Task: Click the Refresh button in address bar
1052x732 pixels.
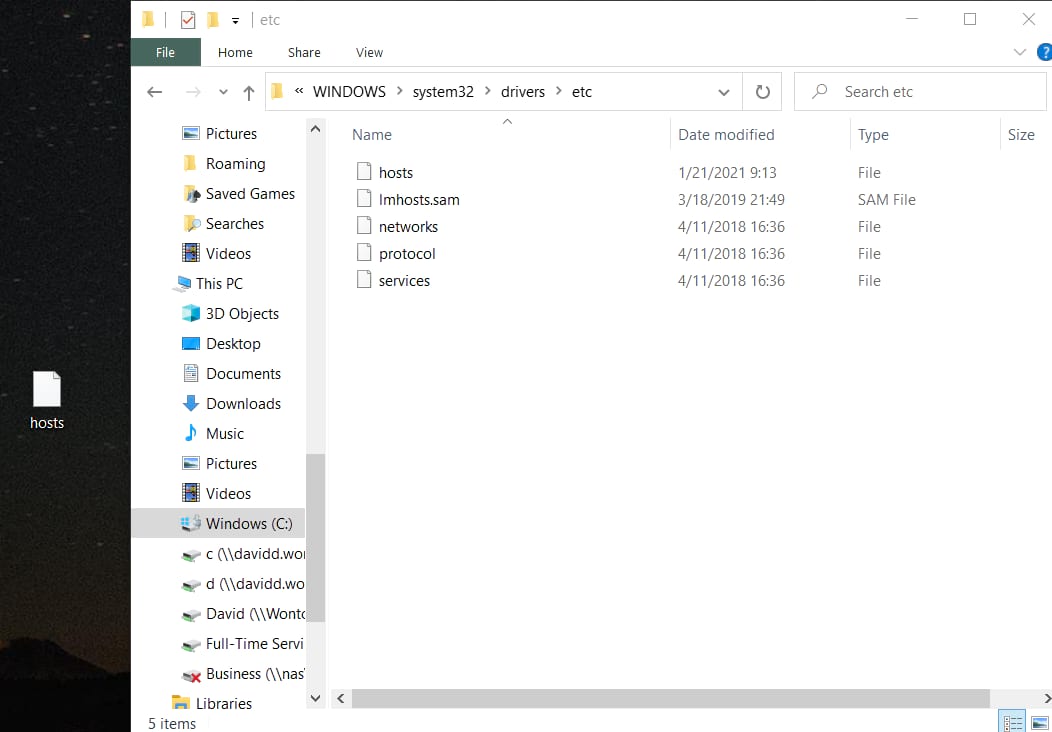Action: [x=763, y=92]
